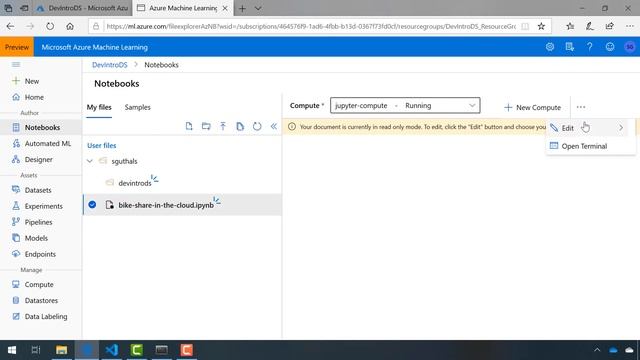Open File Explorer from taskbar
Image resolution: width=640 pixels, height=360 pixels.
click(x=62, y=350)
